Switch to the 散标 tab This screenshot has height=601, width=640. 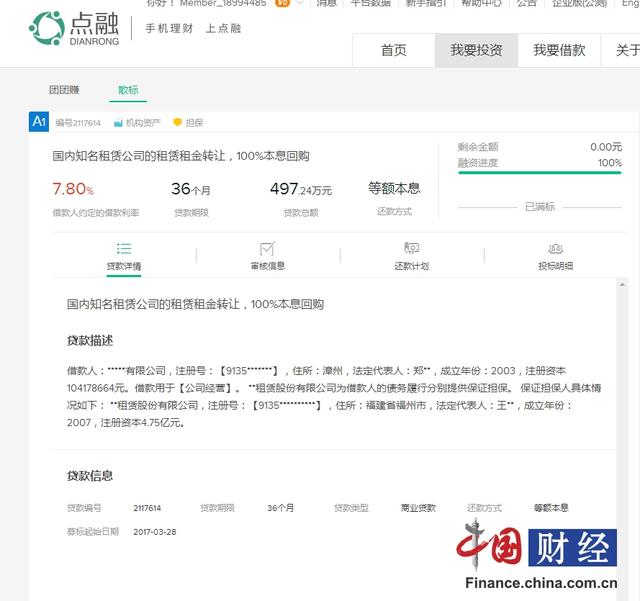[128, 90]
